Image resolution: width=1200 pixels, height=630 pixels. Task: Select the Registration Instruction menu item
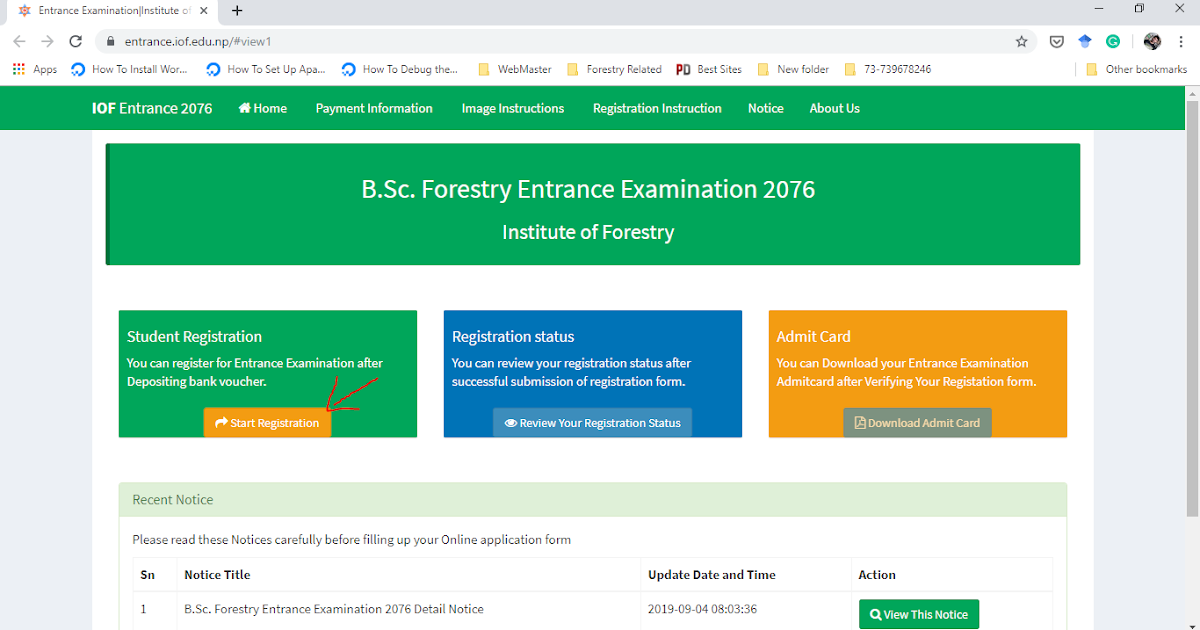[657, 108]
